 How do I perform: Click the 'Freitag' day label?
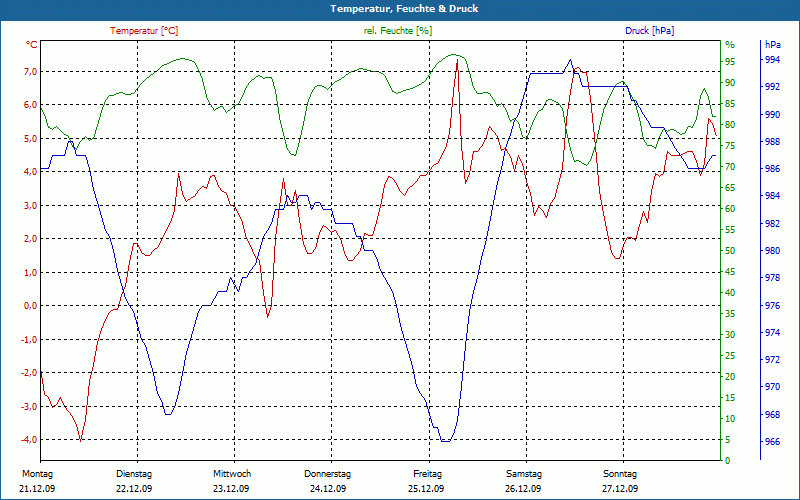(x=428, y=474)
